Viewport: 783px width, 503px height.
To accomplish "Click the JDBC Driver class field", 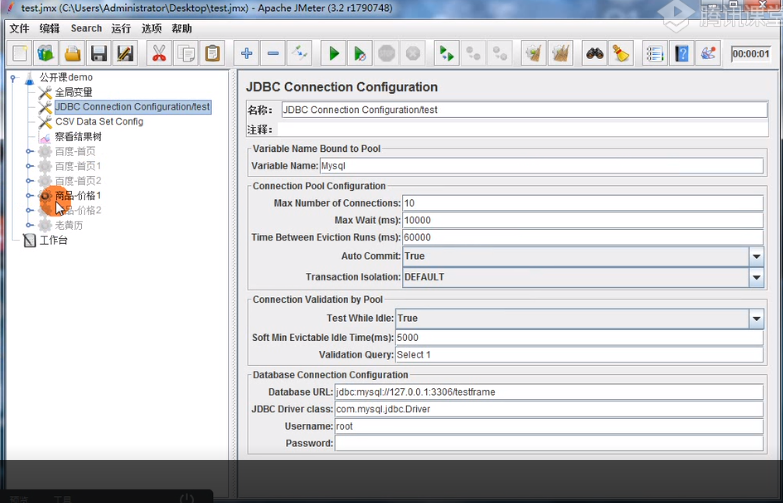I will point(549,409).
